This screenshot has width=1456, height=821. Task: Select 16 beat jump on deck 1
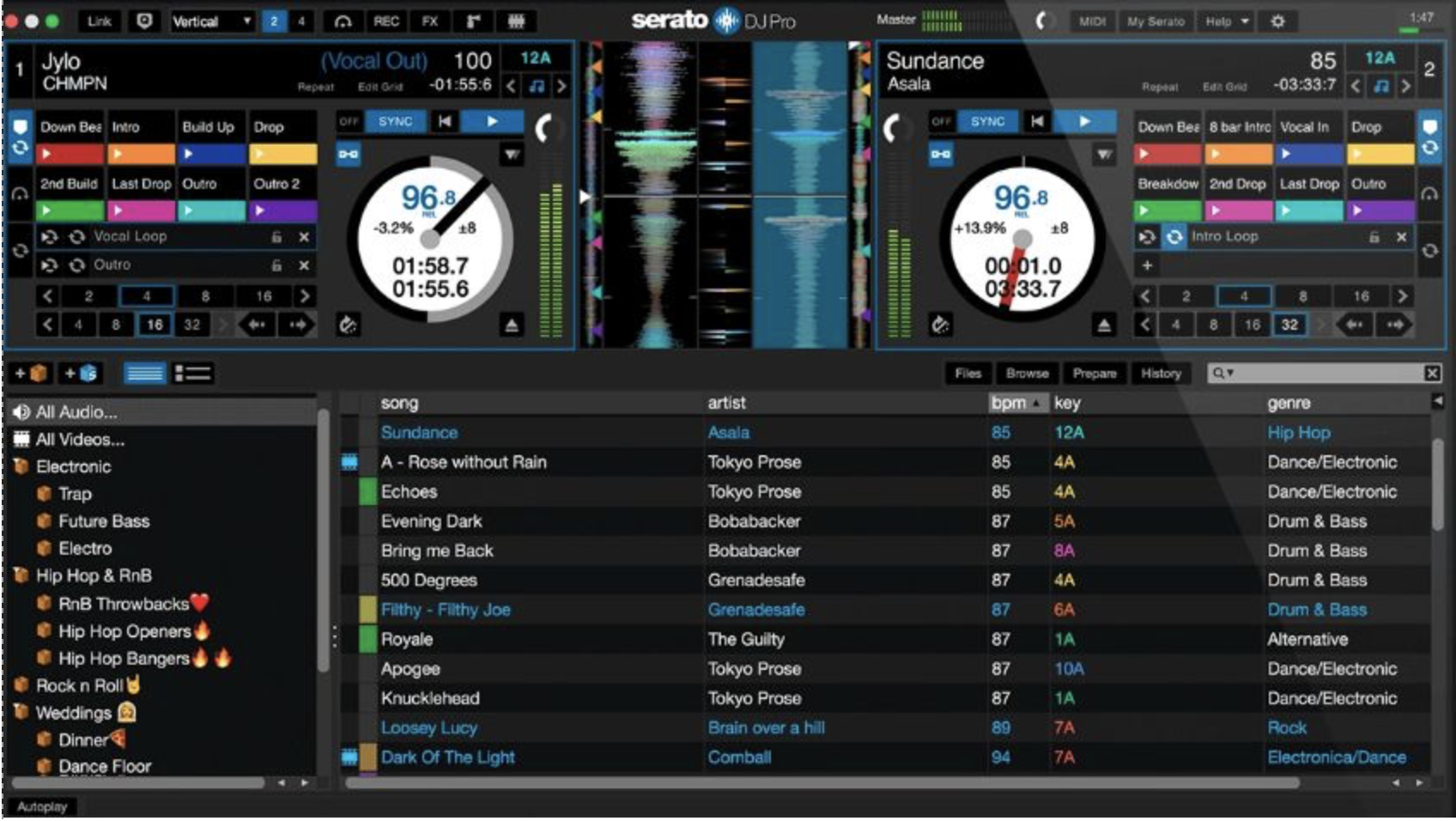(x=155, y=325)
